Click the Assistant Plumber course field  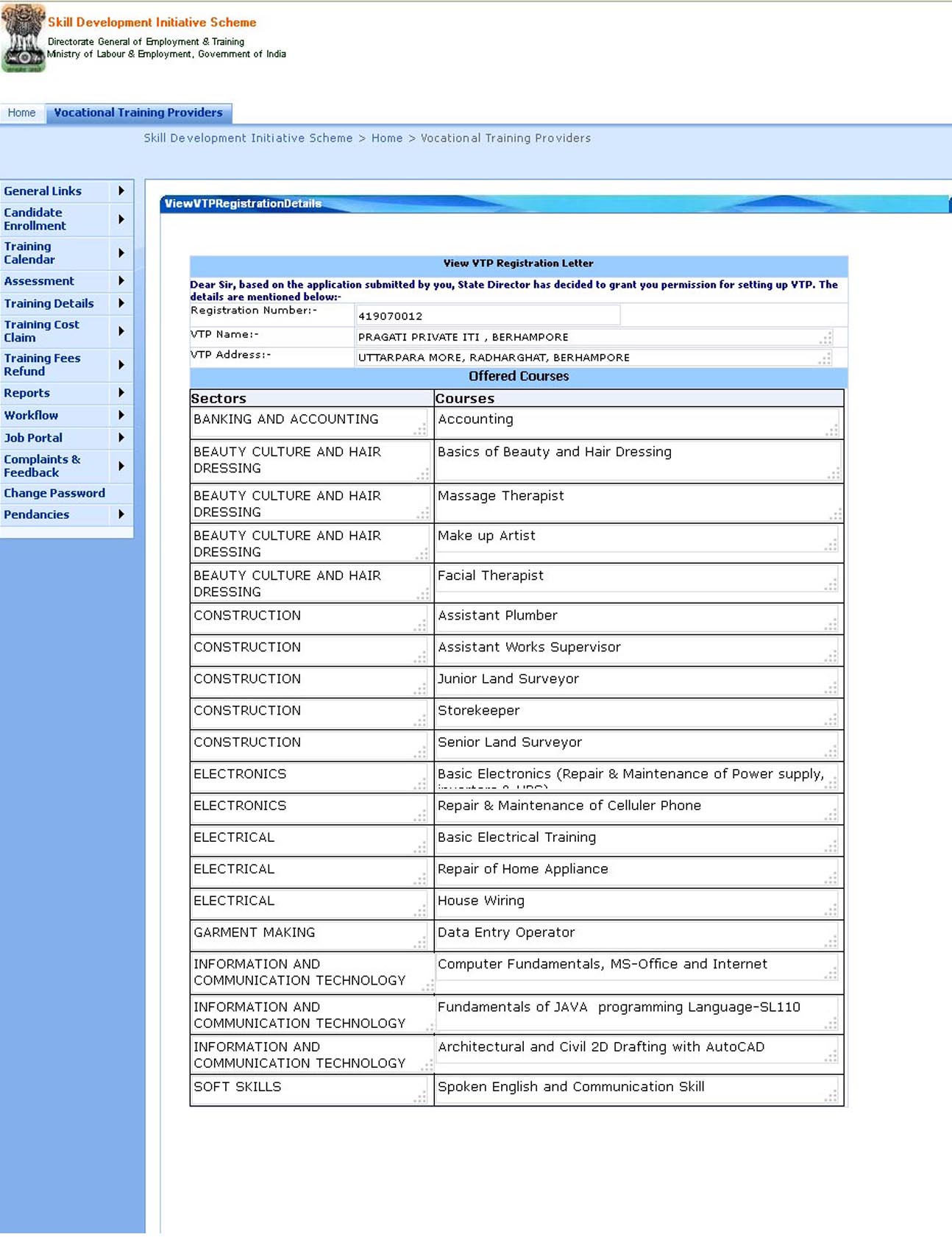tap(638, 619)
